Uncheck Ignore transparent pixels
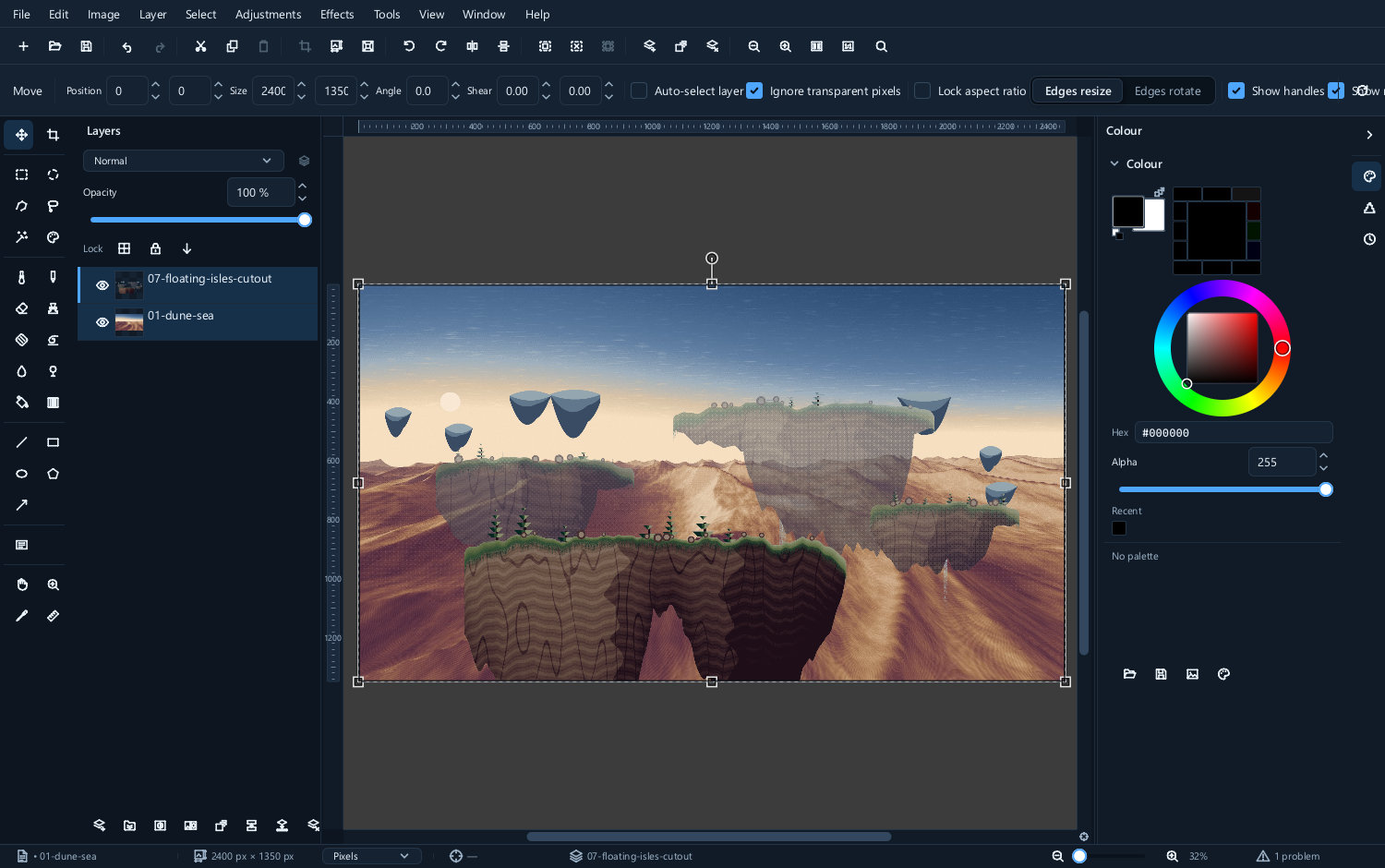 pos(754,90)
